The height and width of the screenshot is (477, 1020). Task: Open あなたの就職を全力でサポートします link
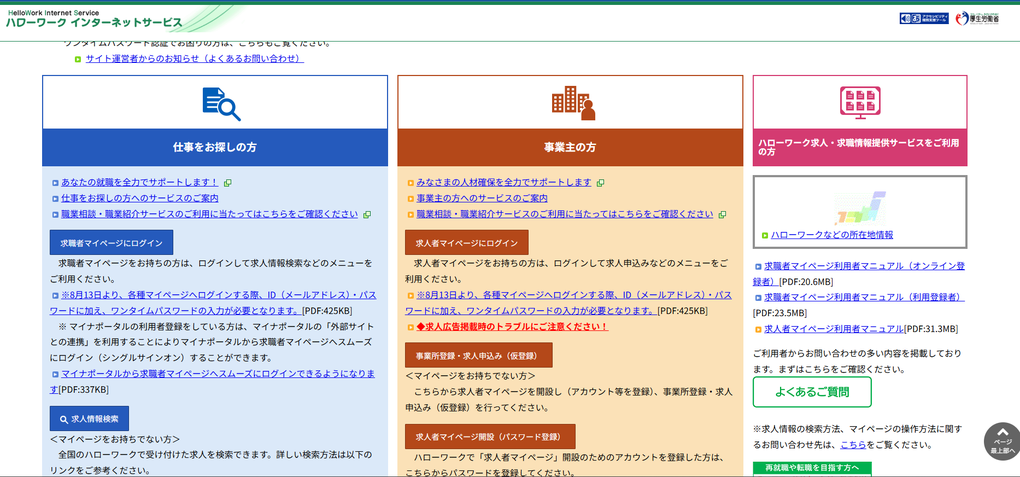click(x=139, y=182)
